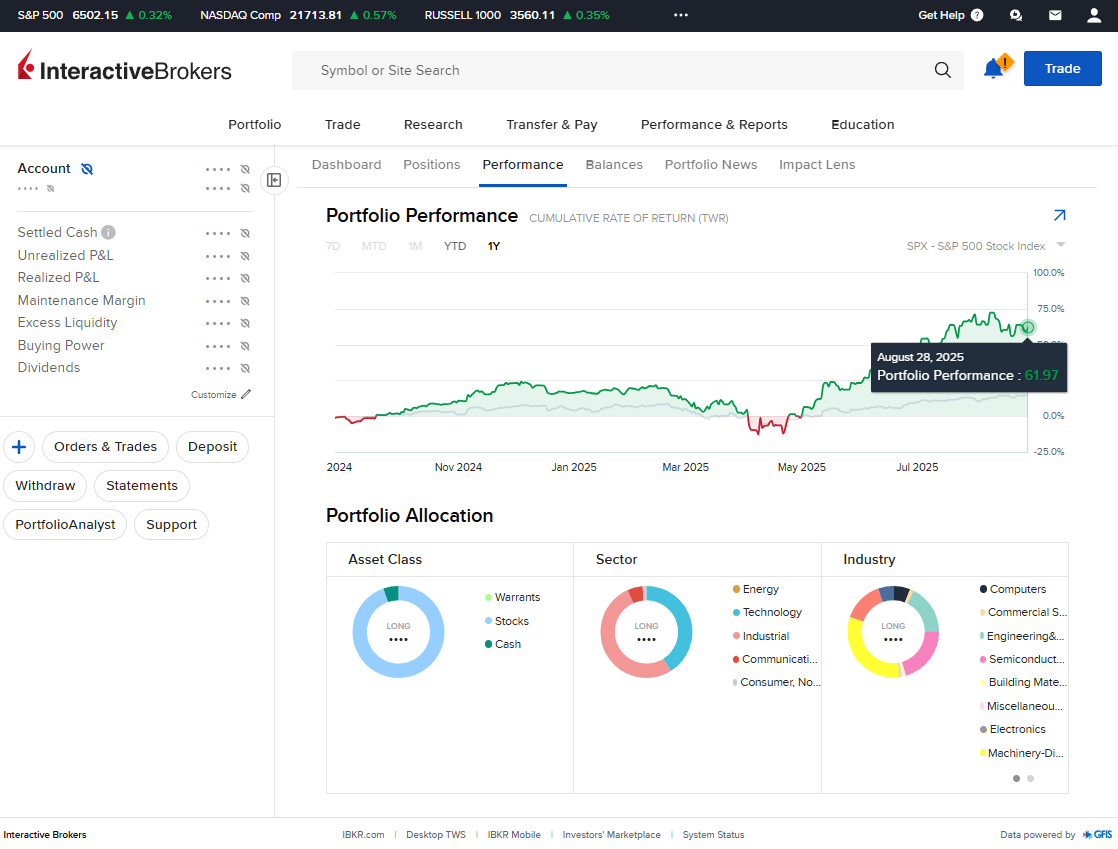Open the Trade main menu

(343, 125)
